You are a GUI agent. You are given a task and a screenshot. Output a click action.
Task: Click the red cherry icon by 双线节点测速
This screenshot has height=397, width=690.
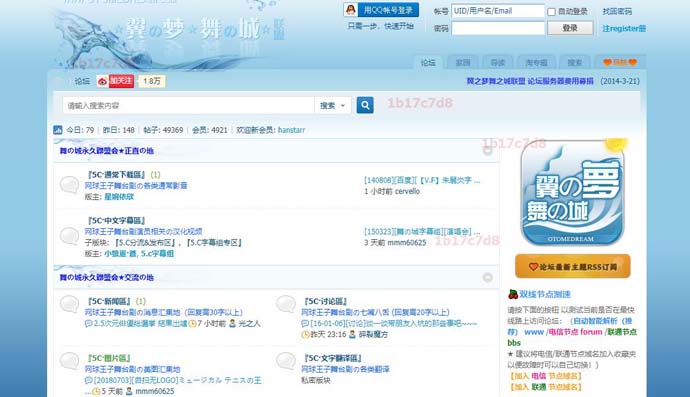(513, 294)
